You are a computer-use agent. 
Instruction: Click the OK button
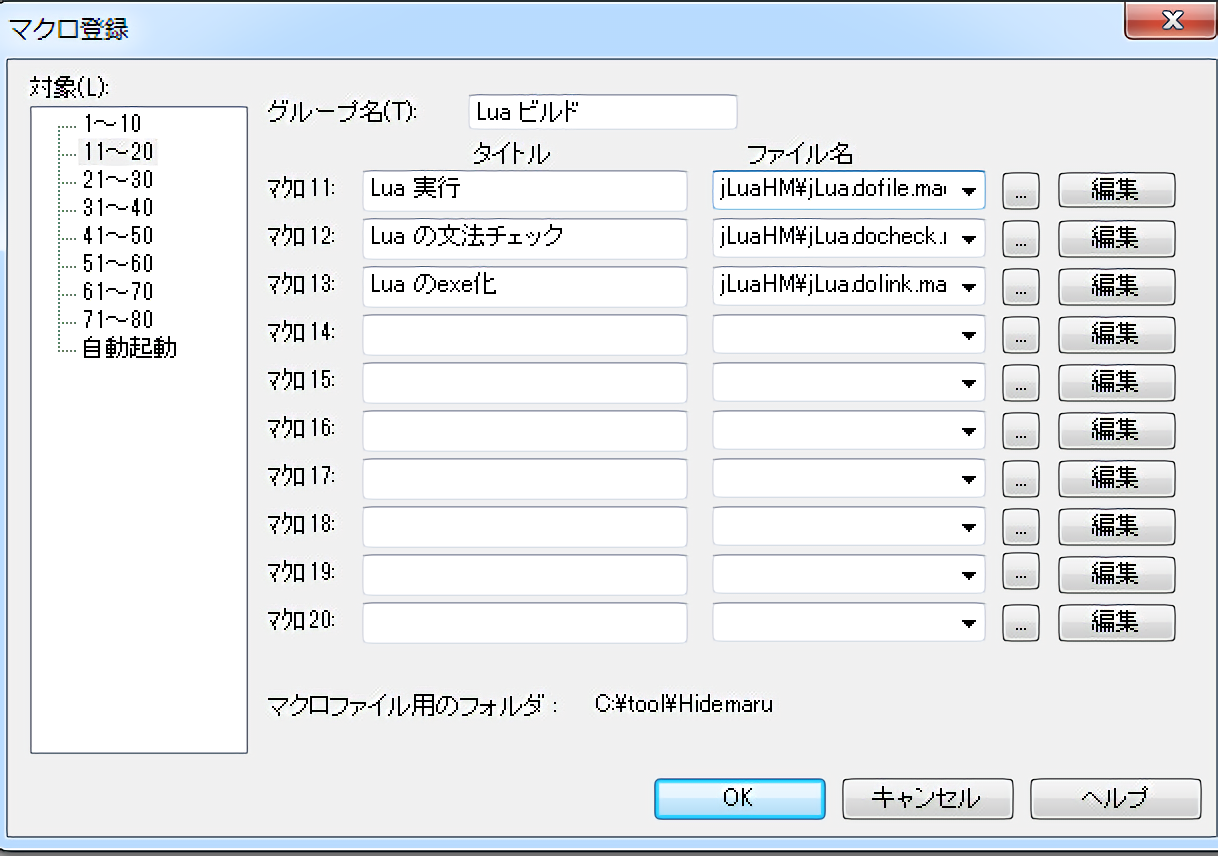click(x=739, y=798)
